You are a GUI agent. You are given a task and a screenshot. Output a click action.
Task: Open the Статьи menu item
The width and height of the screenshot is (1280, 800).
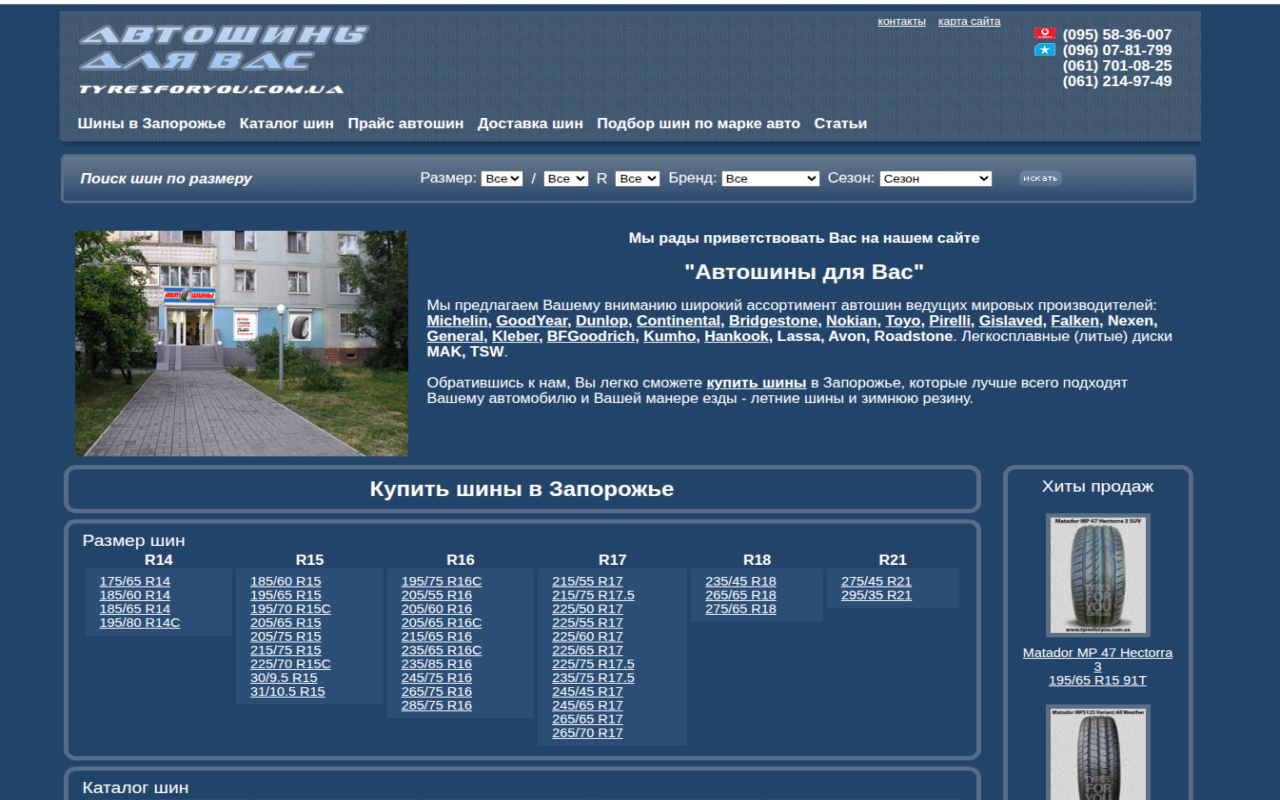coord(840,123)
